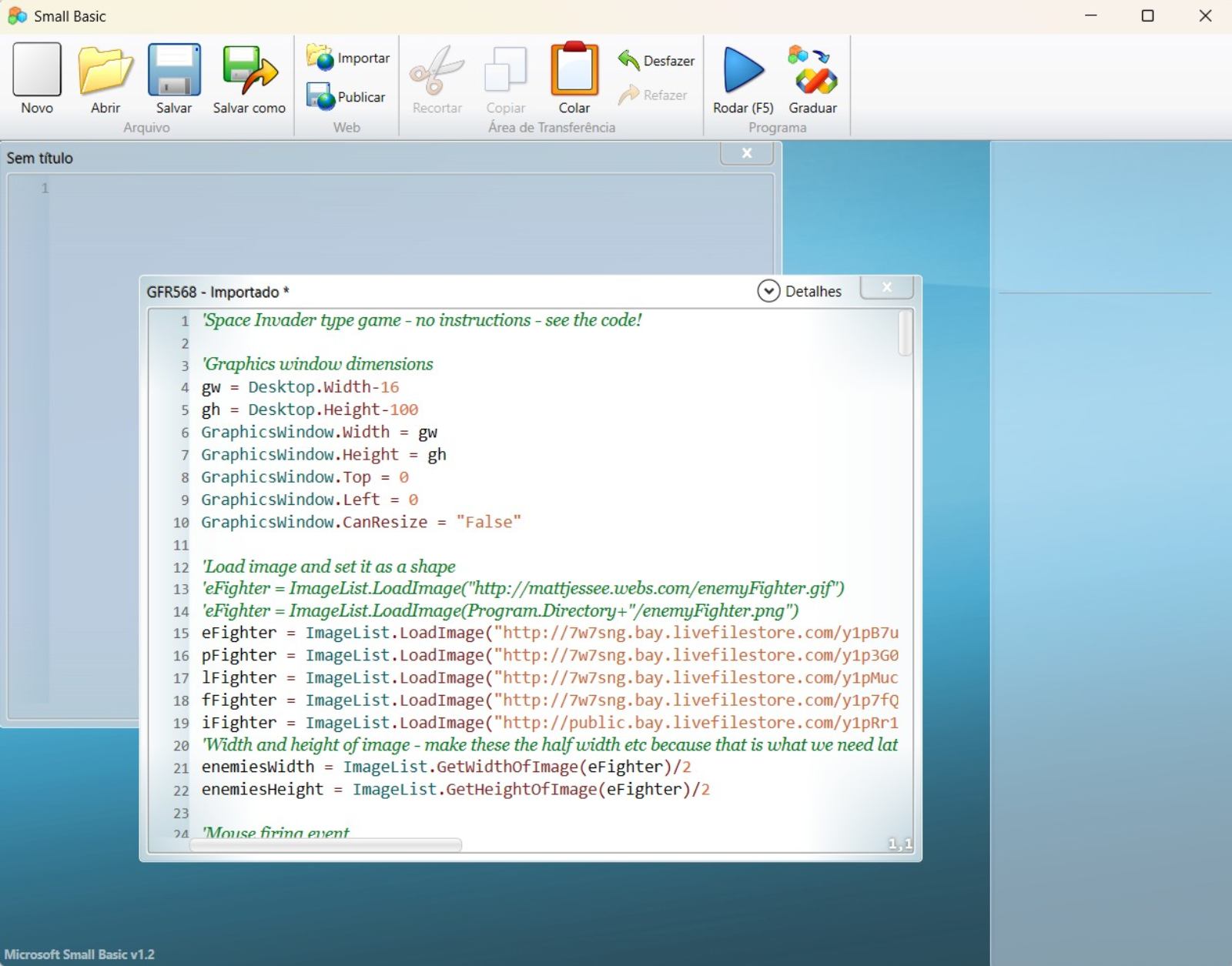
Task: Click the lFighter LoadImage line
Action: pos(550,677)
